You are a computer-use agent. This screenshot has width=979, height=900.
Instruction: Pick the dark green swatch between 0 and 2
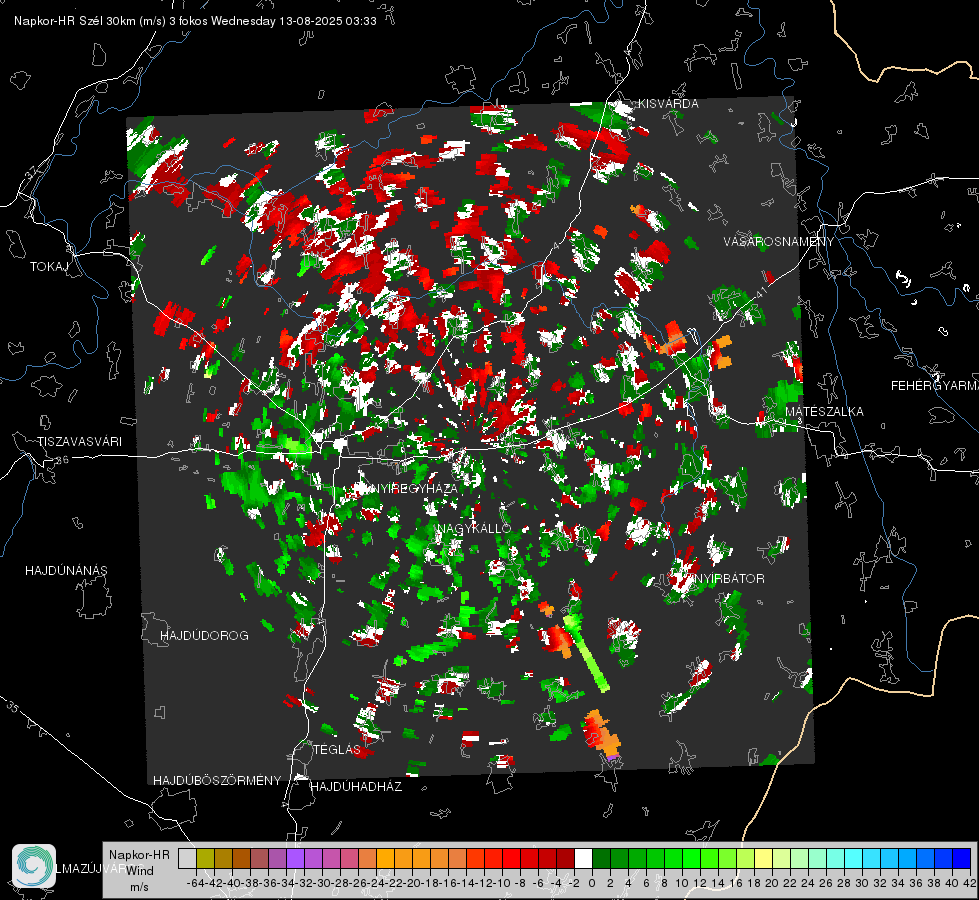[601, 858]
